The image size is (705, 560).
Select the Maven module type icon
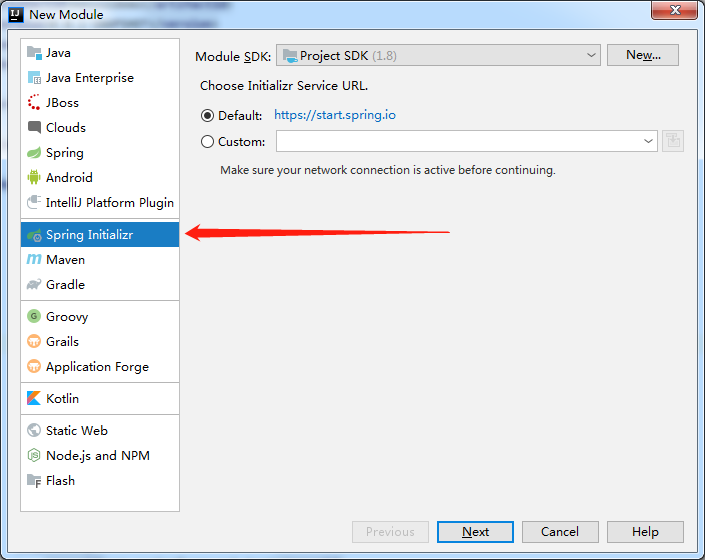(34, 259)
